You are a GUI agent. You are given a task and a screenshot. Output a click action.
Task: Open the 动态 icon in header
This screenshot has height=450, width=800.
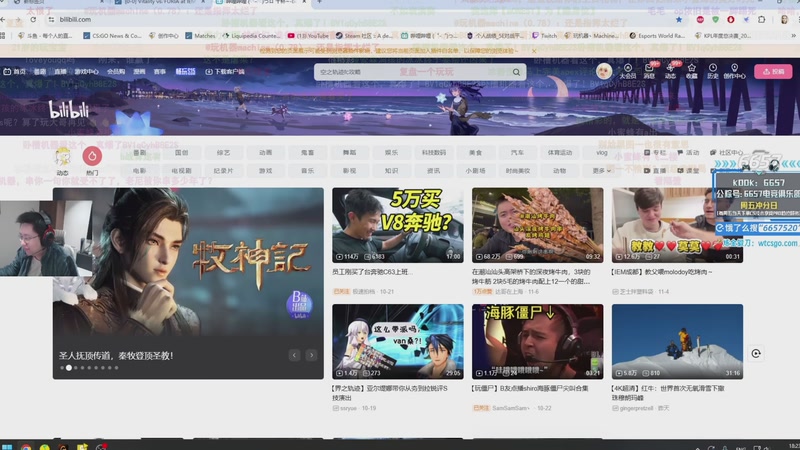click(x=670, y=71)
